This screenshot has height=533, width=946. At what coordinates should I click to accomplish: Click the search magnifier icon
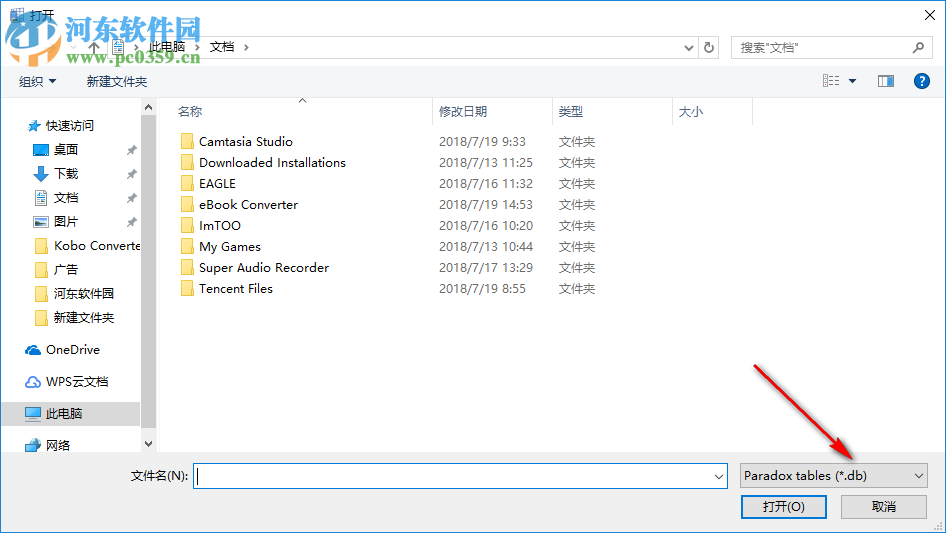918,47
